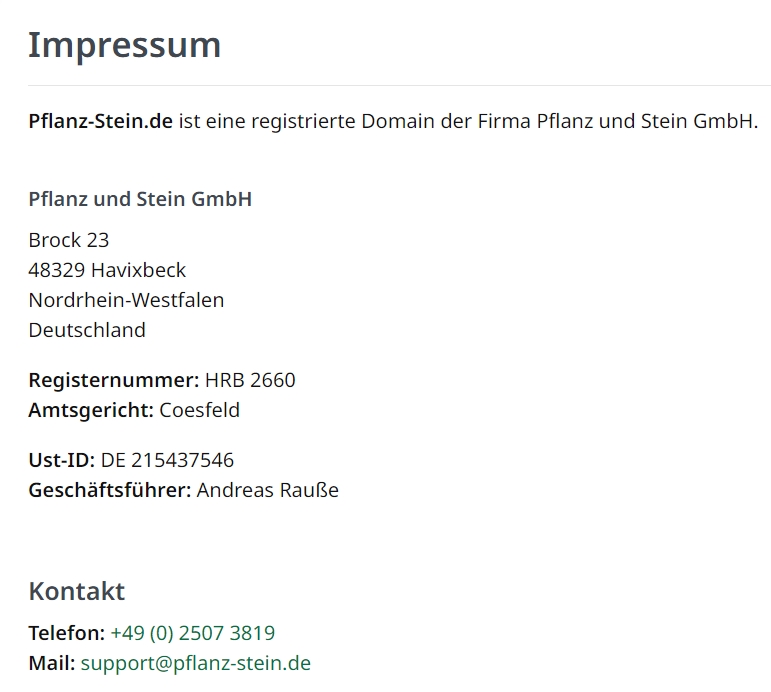Click the Nordrhein-Westfalen address line
771x692 pixels.
[126, 300]
